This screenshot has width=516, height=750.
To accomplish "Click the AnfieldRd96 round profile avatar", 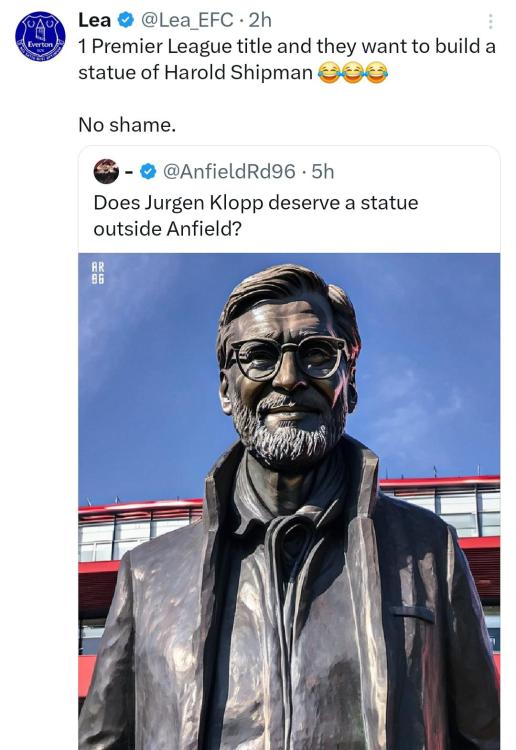I will (106, 171).
